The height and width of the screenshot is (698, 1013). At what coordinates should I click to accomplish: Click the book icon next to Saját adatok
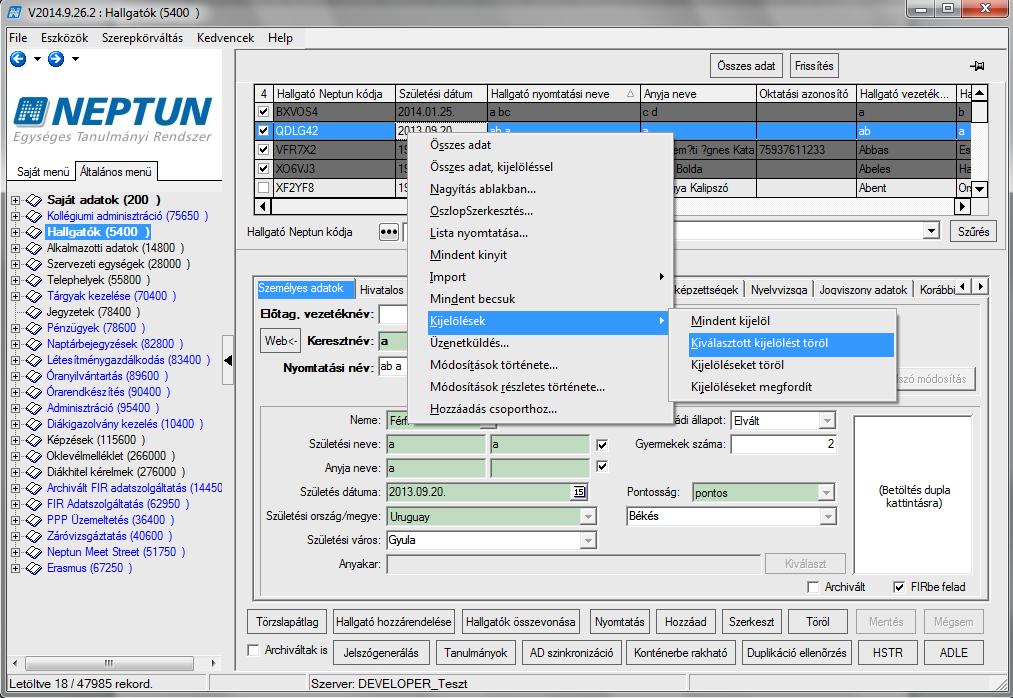tap(34, 200)
